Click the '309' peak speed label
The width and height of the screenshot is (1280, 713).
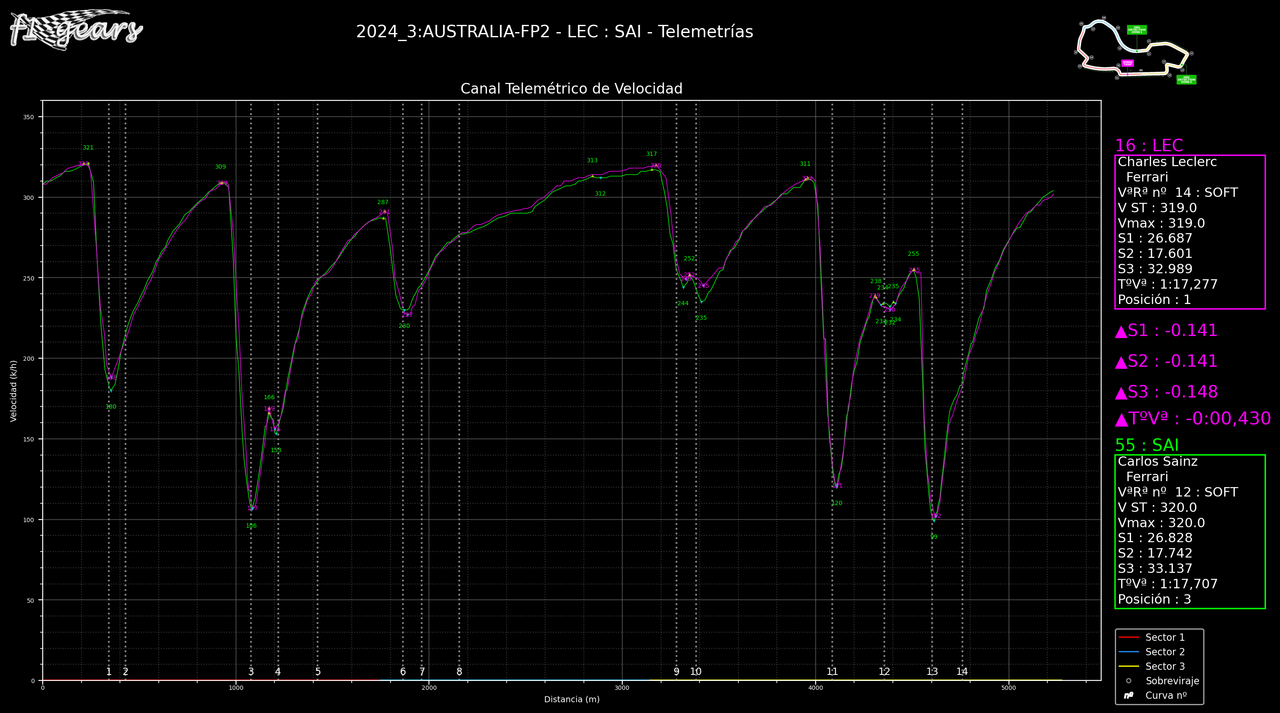(x=220, y=167)
